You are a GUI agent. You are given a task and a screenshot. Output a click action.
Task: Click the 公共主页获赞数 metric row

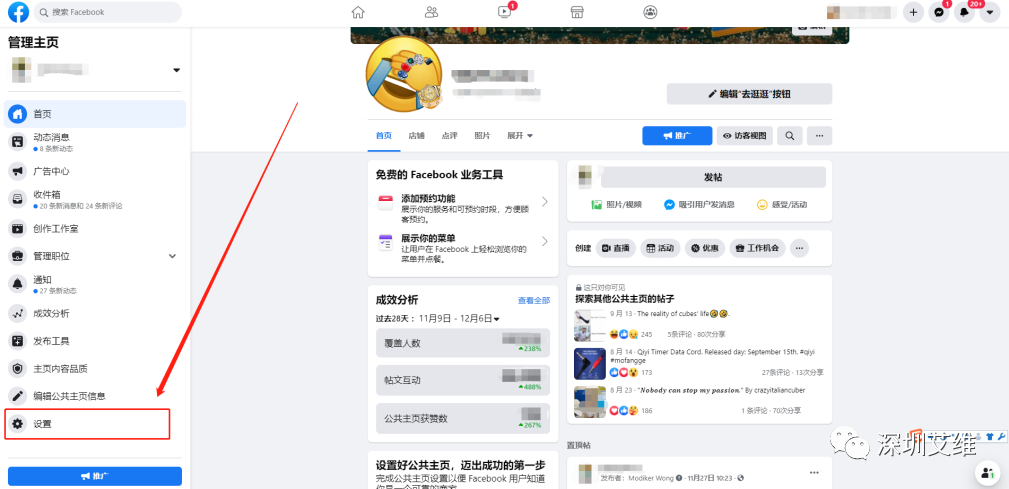463,418
